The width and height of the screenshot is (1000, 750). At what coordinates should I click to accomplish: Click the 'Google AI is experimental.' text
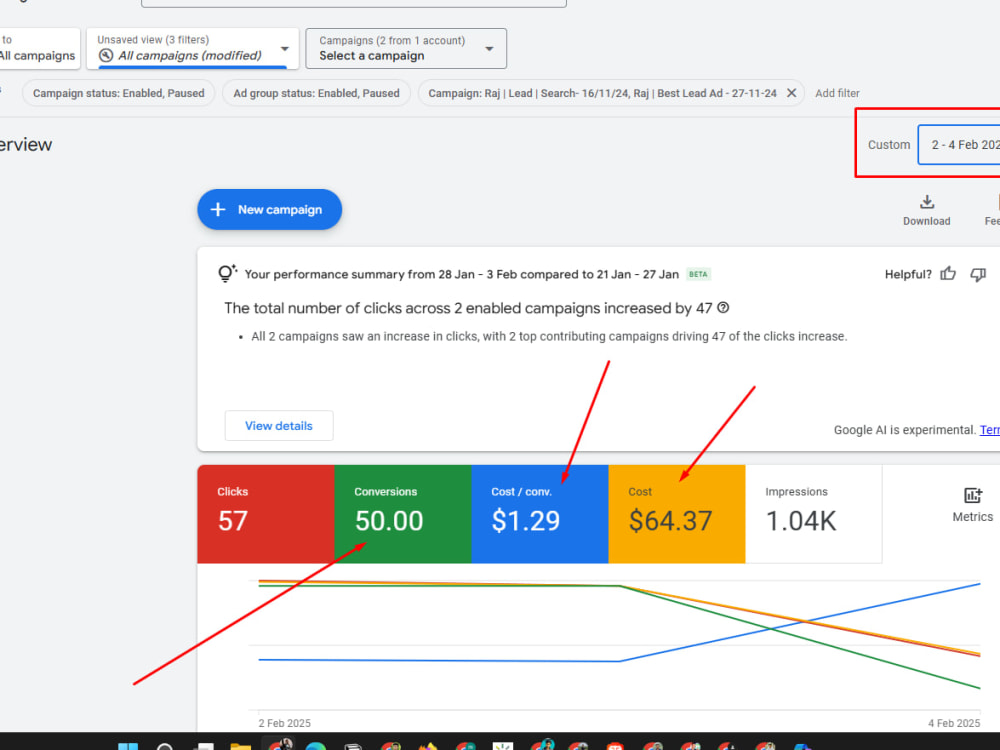pyautogui.click(x=904, y=430)
